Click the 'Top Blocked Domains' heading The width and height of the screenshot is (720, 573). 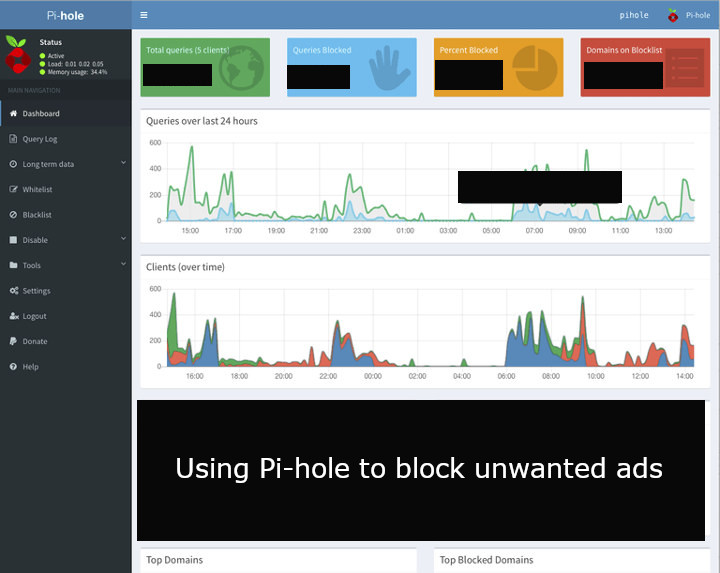click(x=486, y=560)
